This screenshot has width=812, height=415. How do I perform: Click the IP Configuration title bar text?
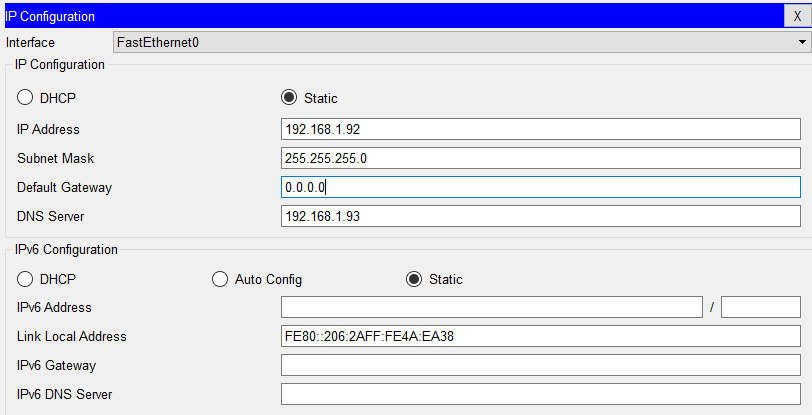(50, 17)
